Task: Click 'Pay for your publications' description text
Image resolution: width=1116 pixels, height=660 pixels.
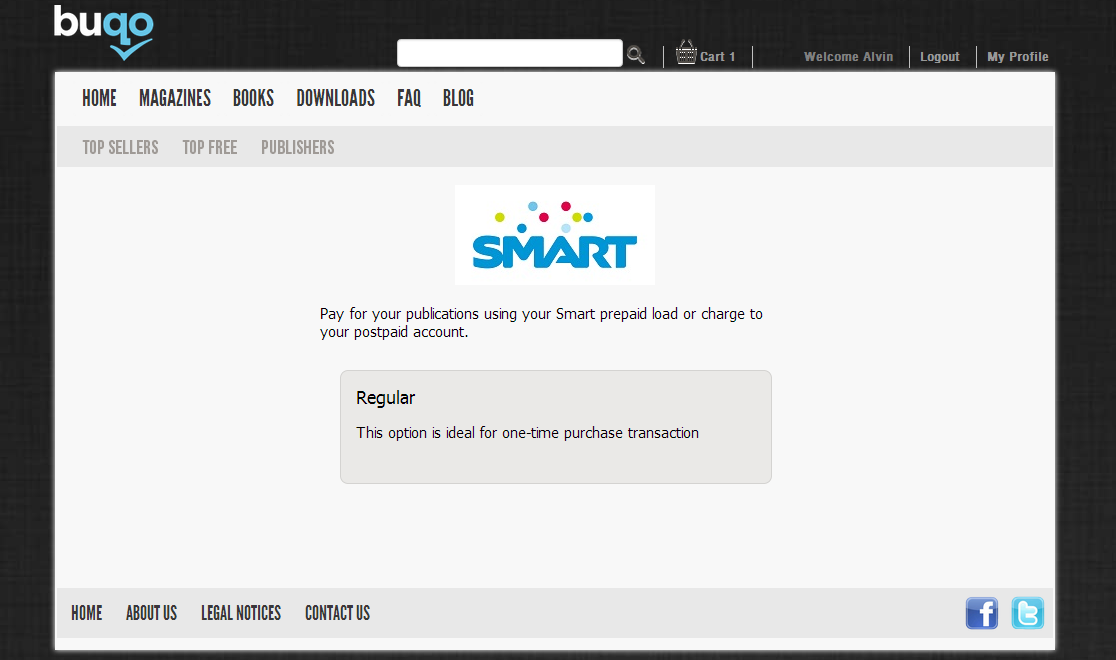Action: pos(541,323)
